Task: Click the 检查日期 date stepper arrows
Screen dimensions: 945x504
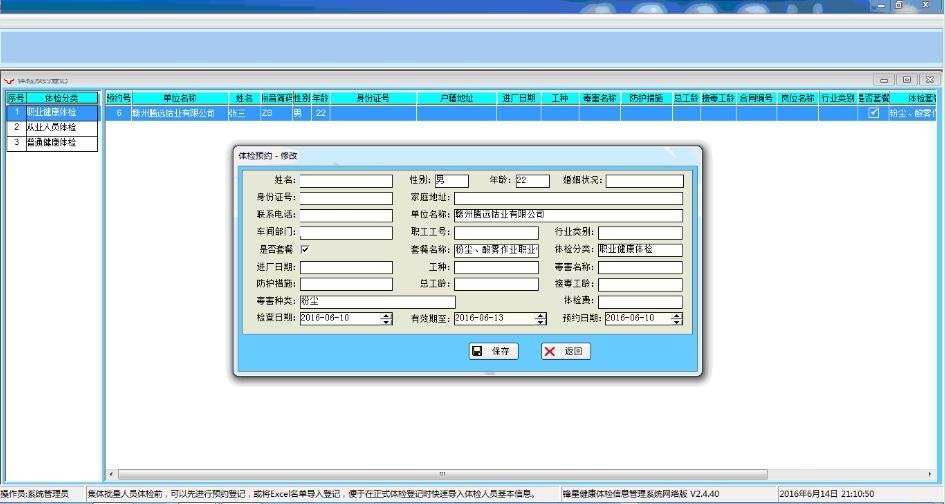Action: coord(386,318)
